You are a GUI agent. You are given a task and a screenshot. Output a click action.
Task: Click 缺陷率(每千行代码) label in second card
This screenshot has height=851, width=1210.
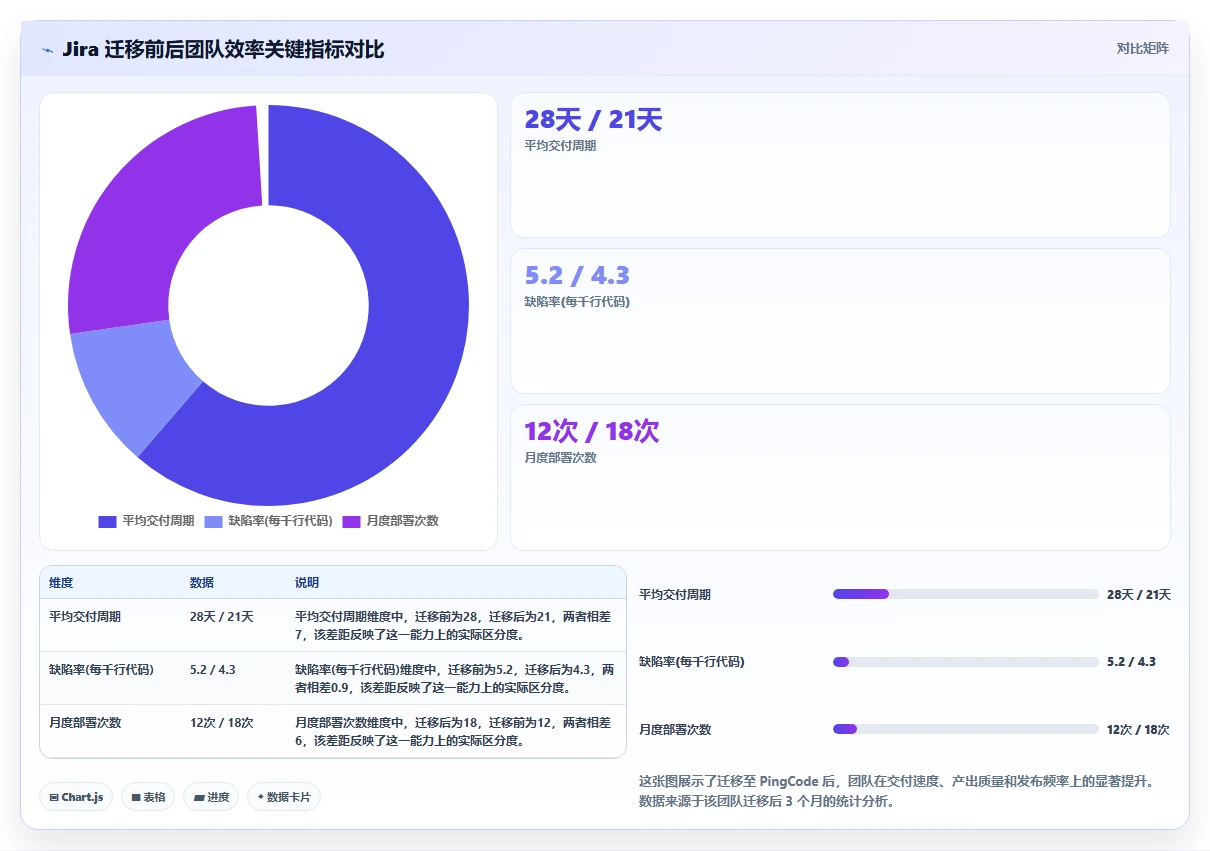click(x=577, y=301)
